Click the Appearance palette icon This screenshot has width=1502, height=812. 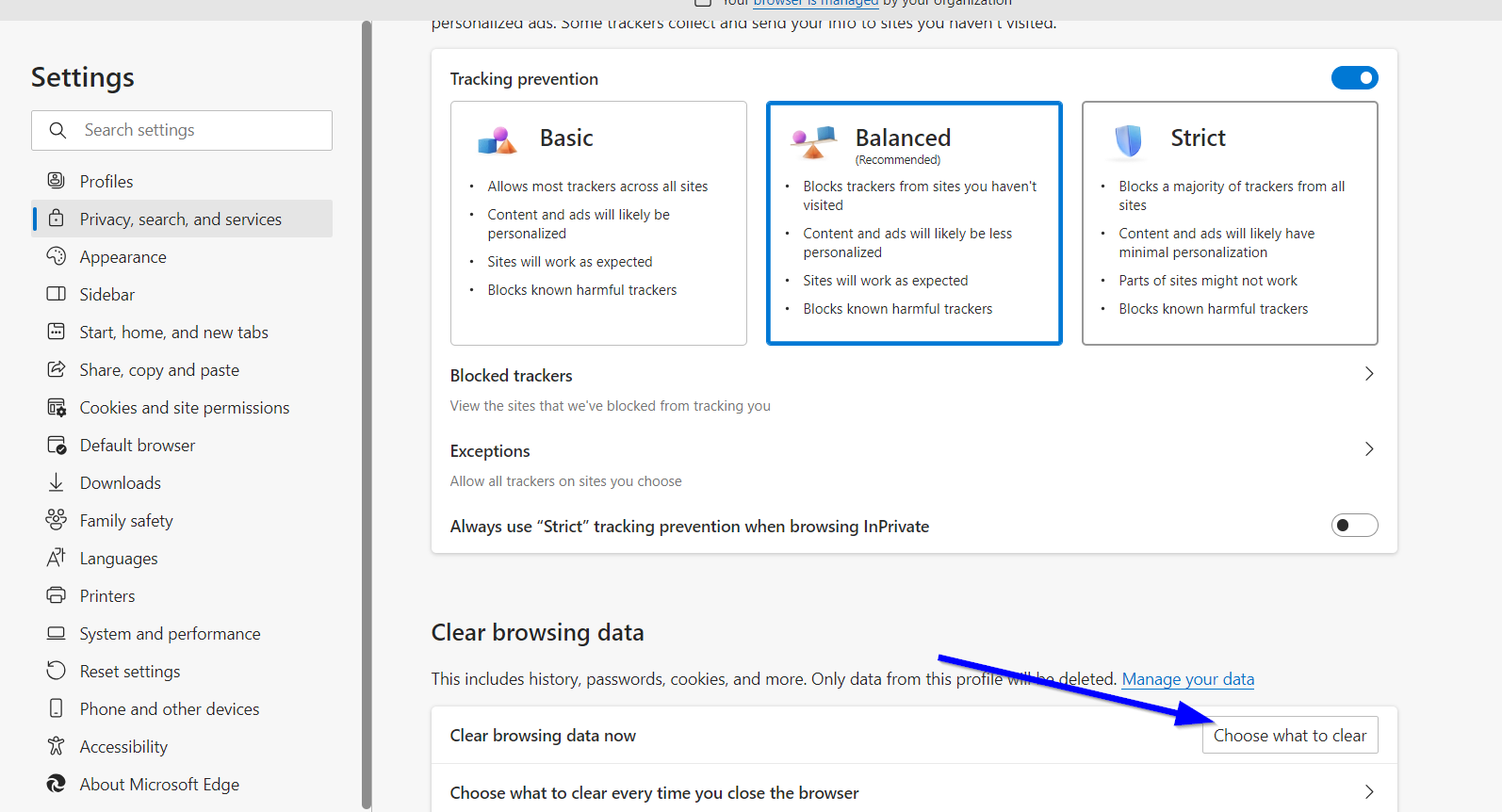(x=57, y=255)
